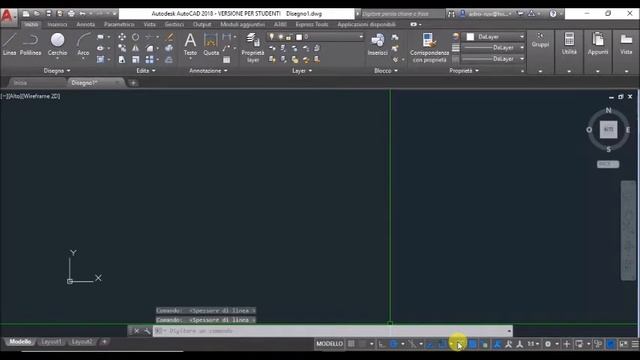
Task: Expand the Proprietà panel
Action: click(464, 71)
